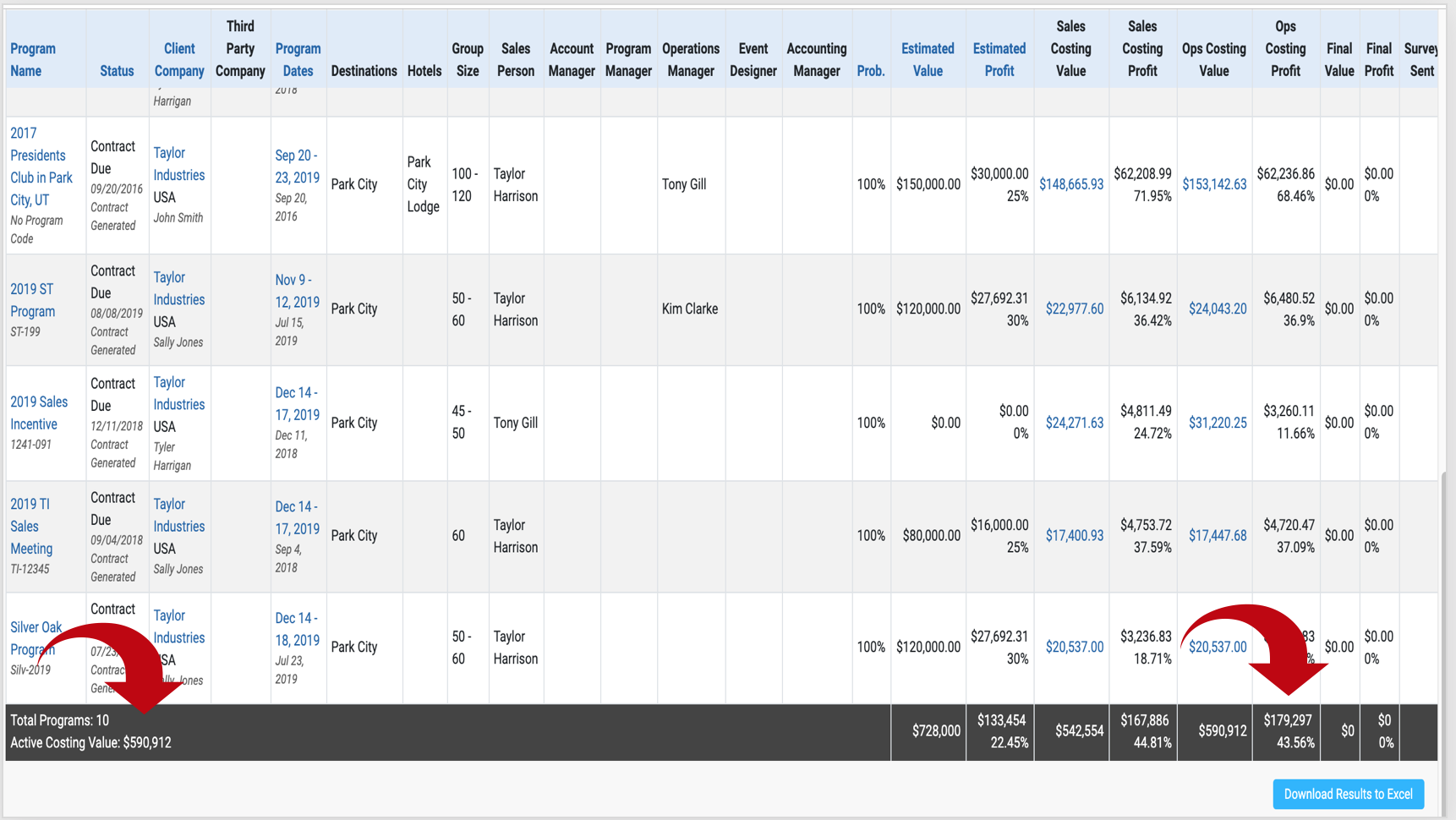Sort by Status column header
Viewport: 1456px width, 820px height.
[117, 71]
